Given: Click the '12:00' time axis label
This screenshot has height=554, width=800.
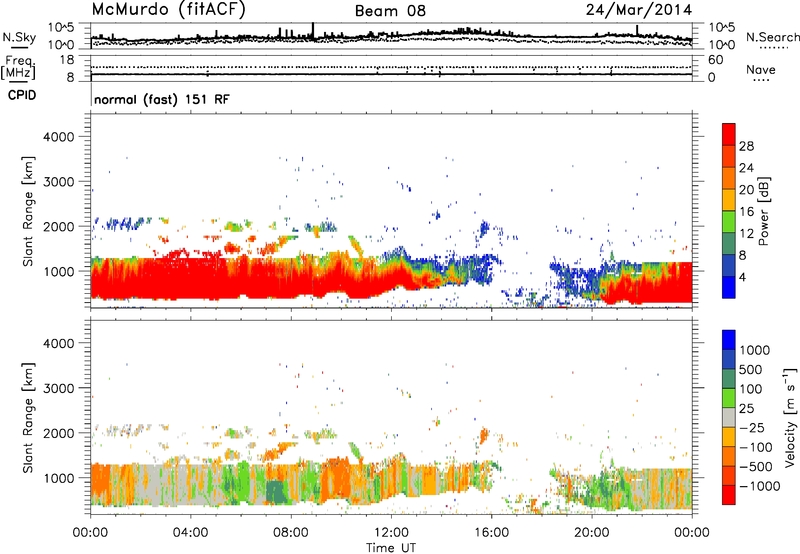Looking at the screenshot, I should pyautogui.click(x=391, y=533).
